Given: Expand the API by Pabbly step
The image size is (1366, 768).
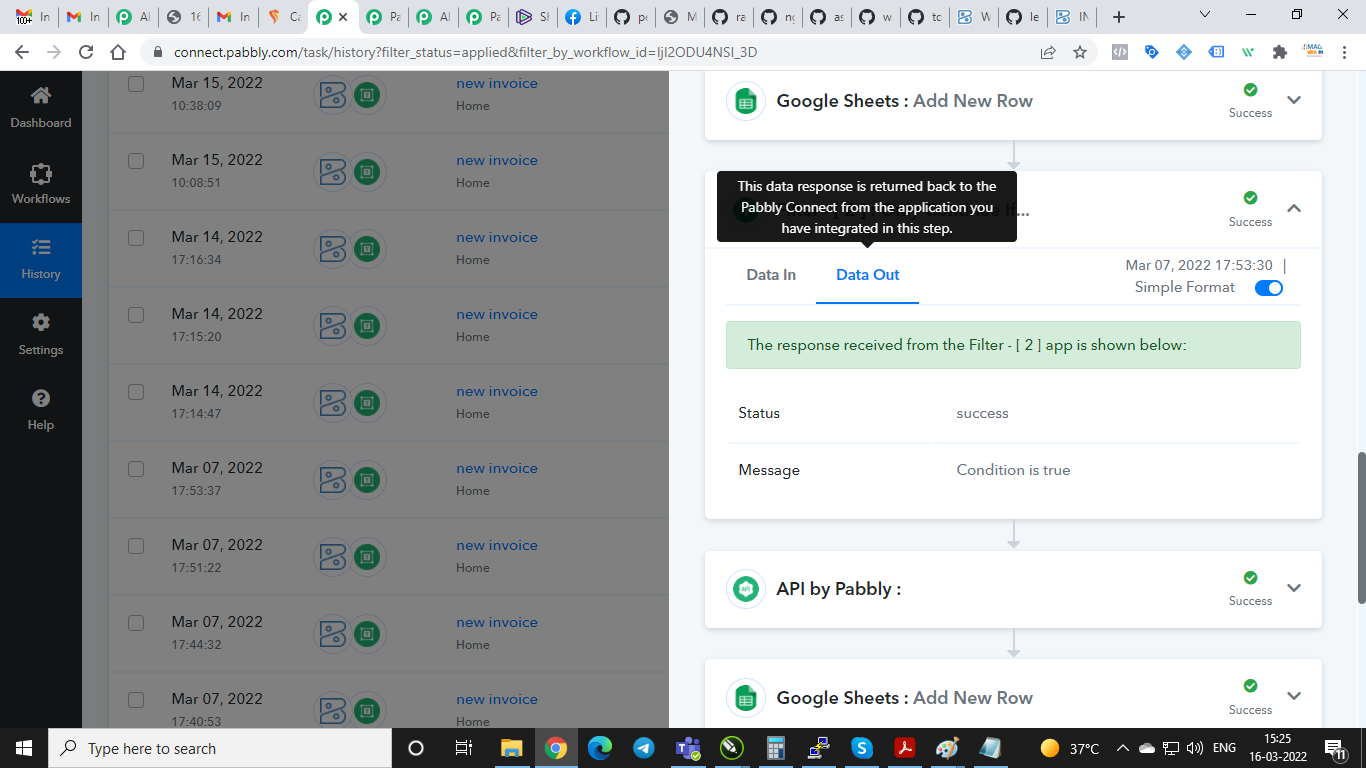Looking at the screenshot, I should point(1294,588).
